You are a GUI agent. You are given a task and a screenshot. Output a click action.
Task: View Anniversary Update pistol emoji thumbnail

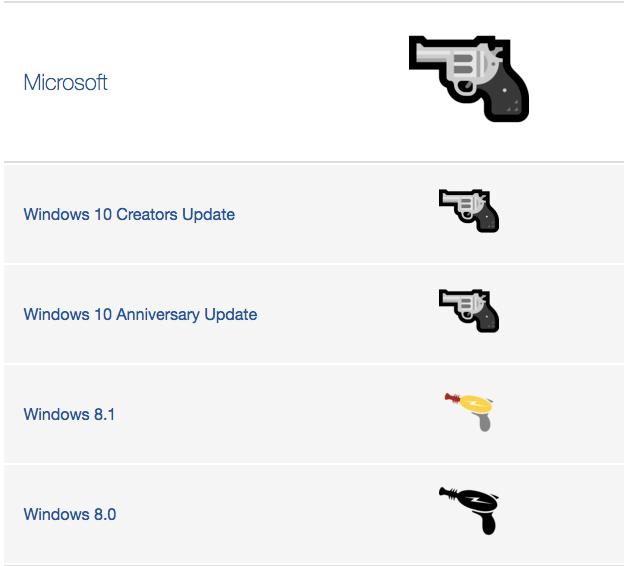(469, 311)
